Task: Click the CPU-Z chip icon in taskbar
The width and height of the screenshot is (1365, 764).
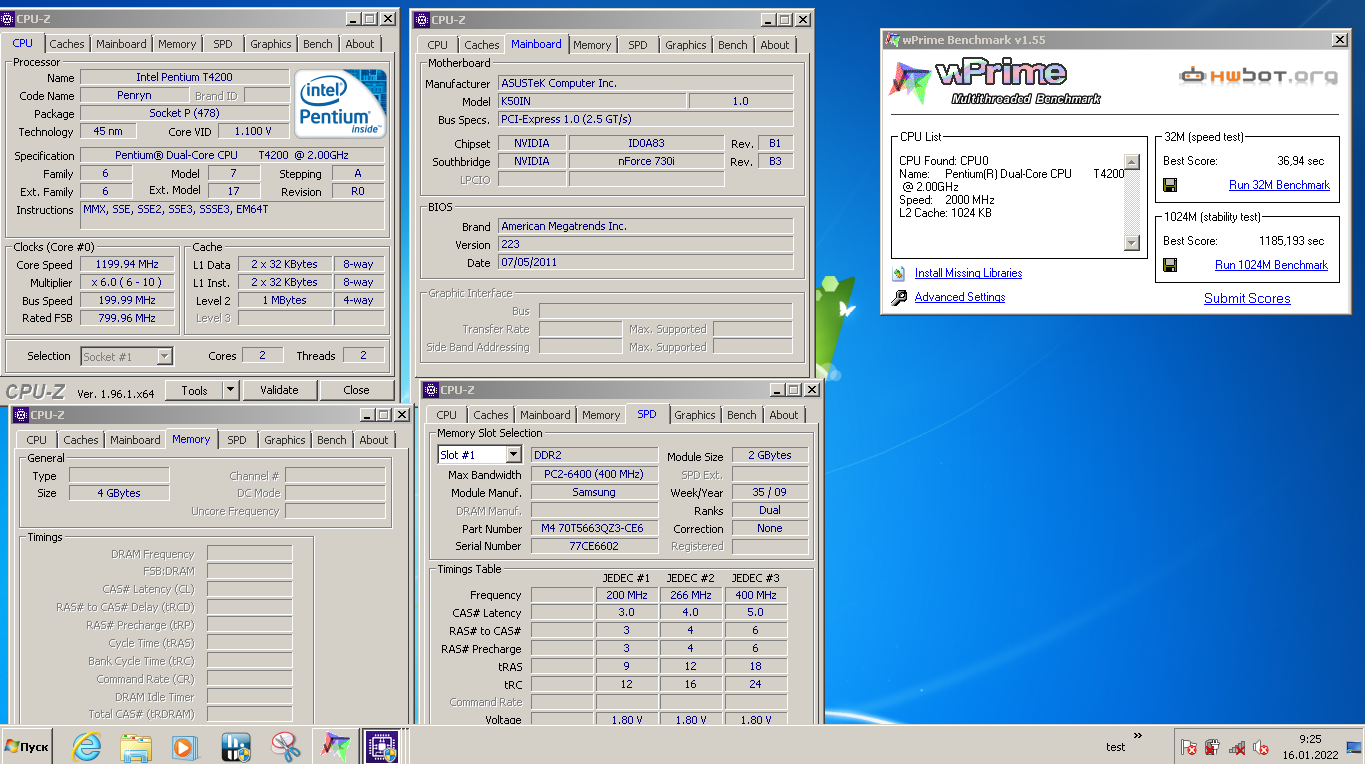Action: tap(381, 746)
